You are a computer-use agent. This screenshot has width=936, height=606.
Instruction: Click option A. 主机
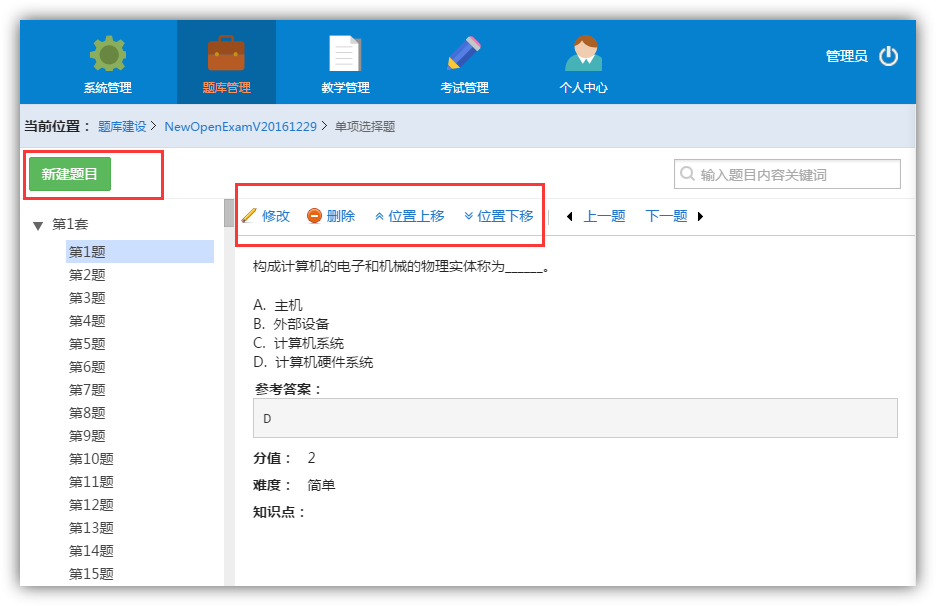click(x=278, y=305)
